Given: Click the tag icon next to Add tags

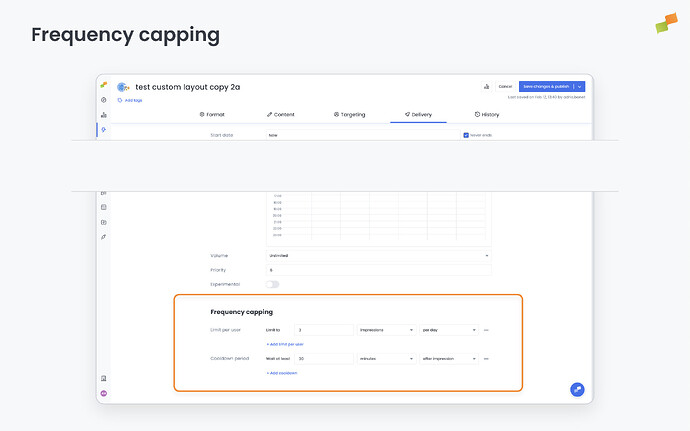Looking at the screenshot, I should [x=120, y=100].
